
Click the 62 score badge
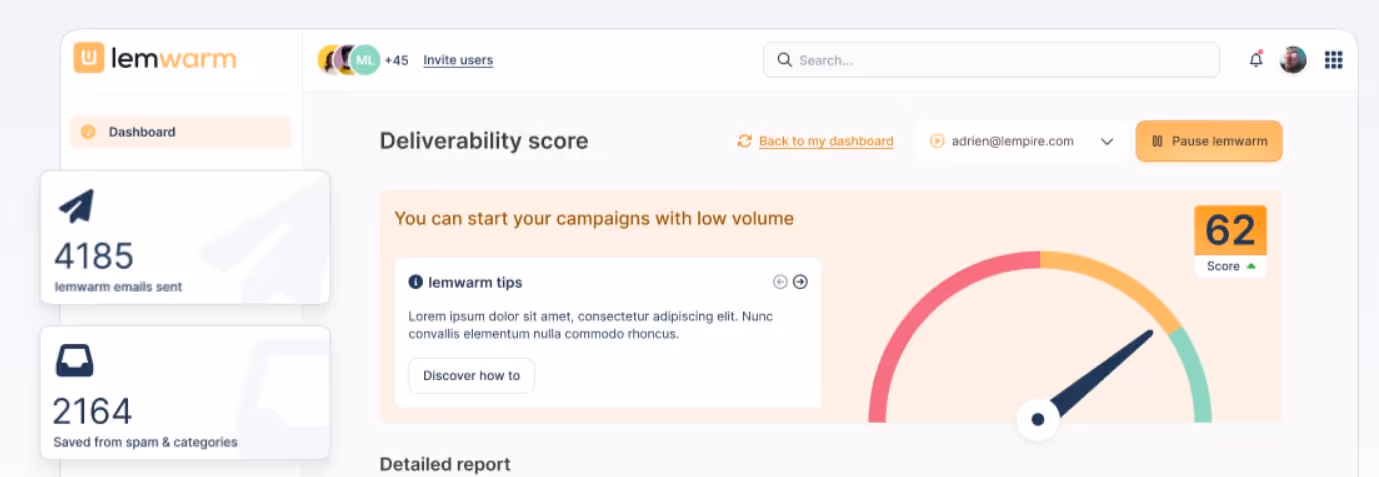[x=1230, y=231]
